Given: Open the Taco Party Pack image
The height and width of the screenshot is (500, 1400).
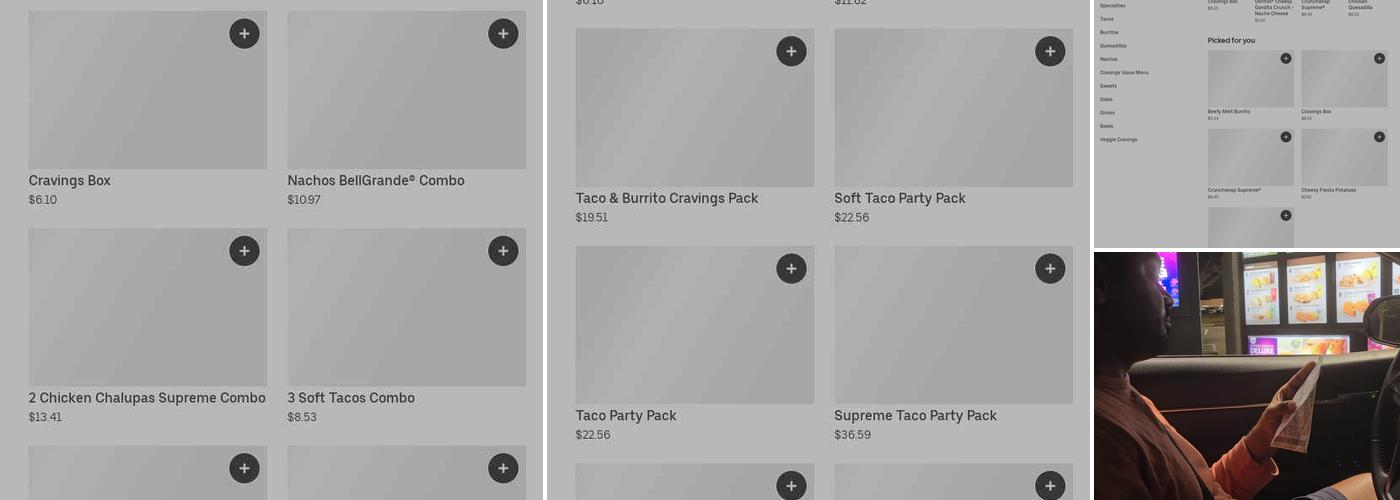Looking at the screenshot, I should point(694,325).
